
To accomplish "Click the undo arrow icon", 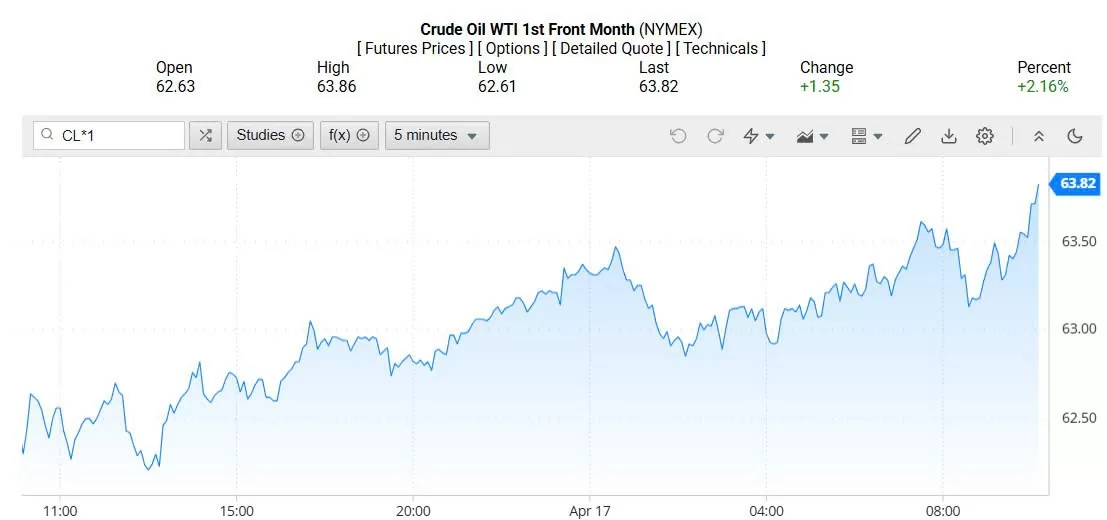I will point(678,136).
